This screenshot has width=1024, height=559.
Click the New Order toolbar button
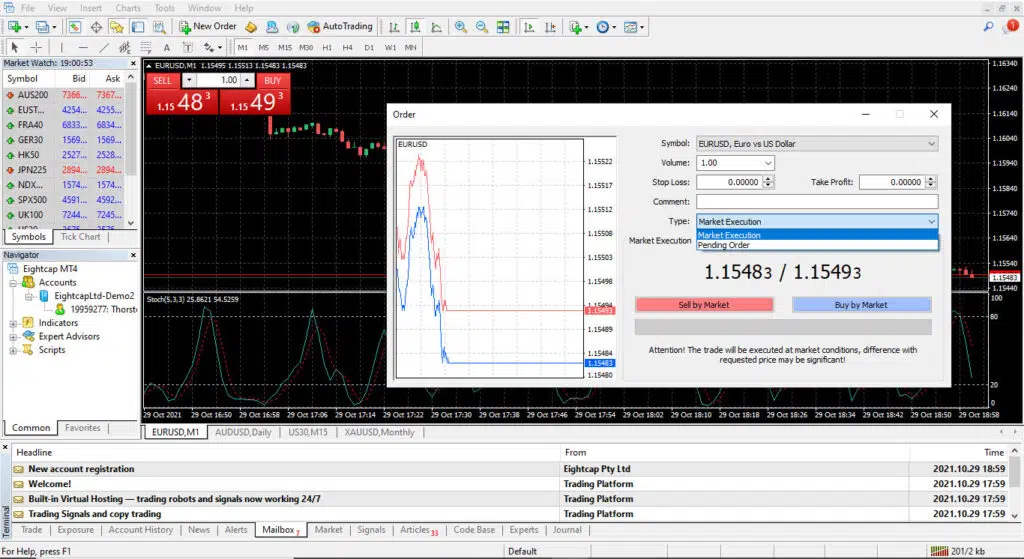208,27
